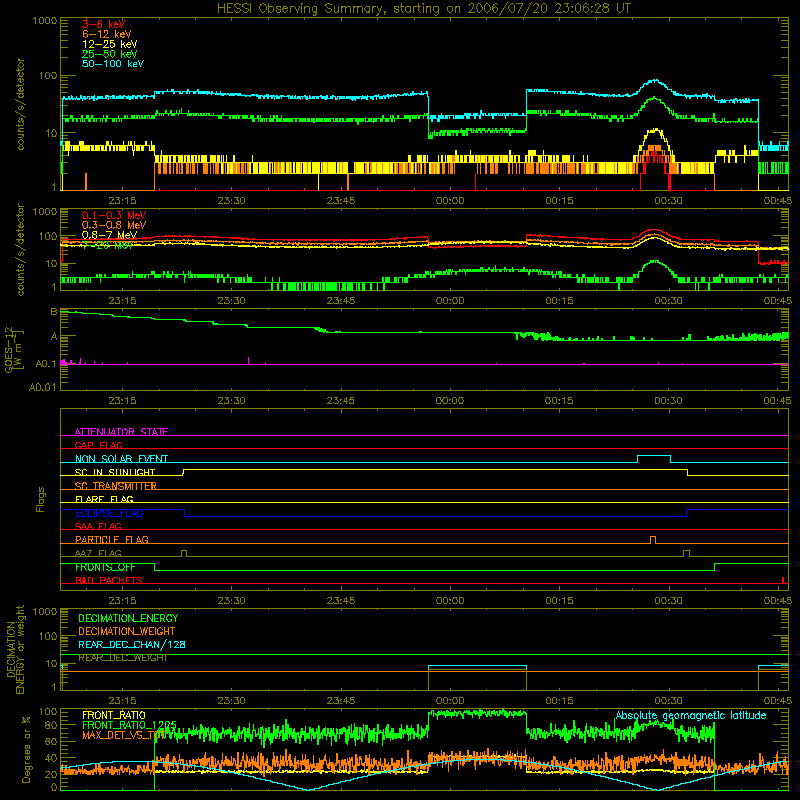The width and height of the screenshot is (800, 800).
Task: Click the REAR_DEC_CHAN step near 00:00
Action: click(477, 667)
